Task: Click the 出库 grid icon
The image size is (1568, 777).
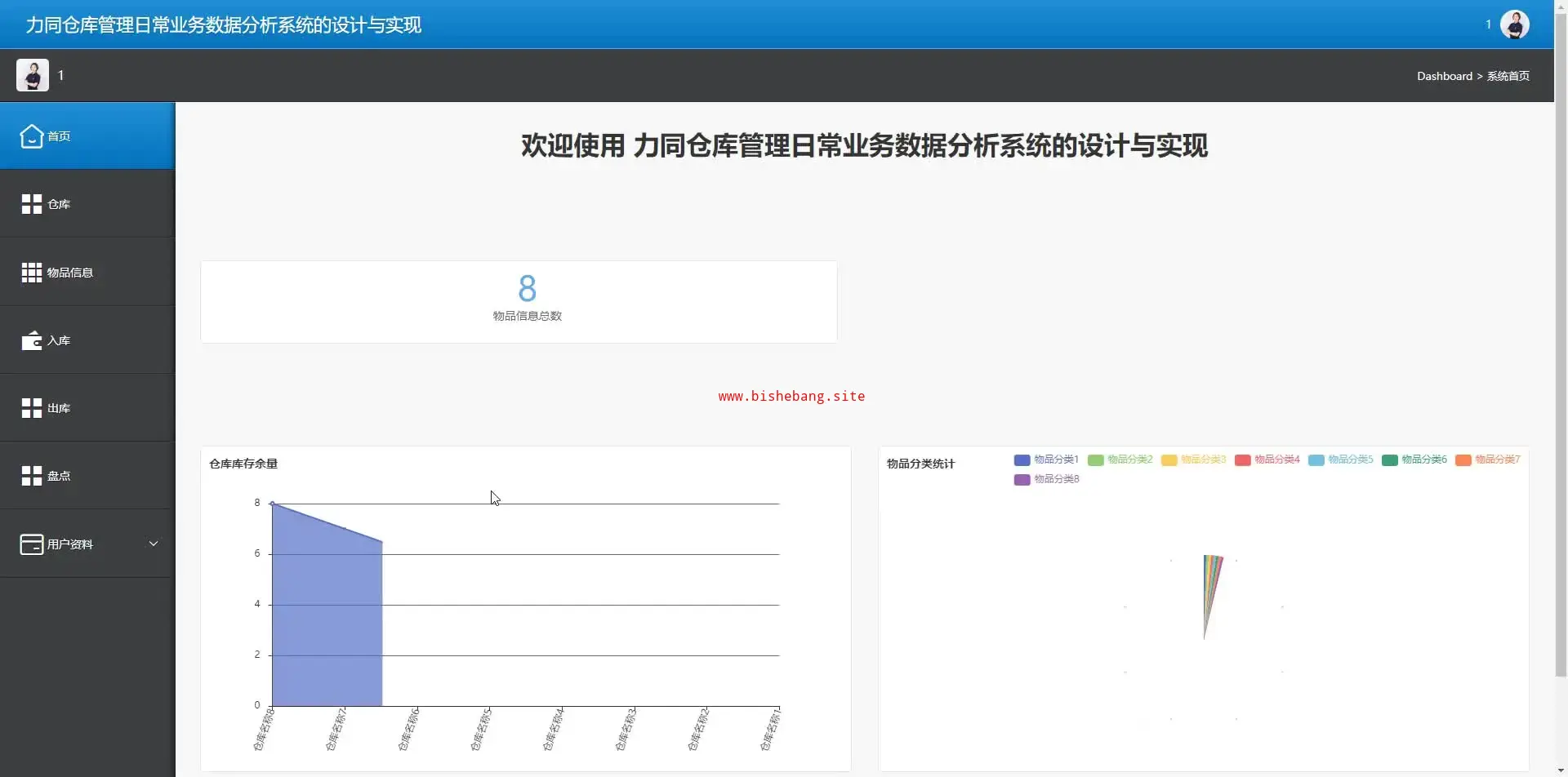Action: 31,408
